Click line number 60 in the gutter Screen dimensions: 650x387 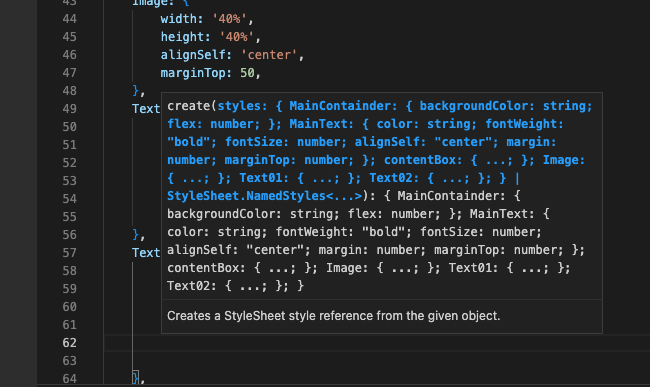[70, 307]
